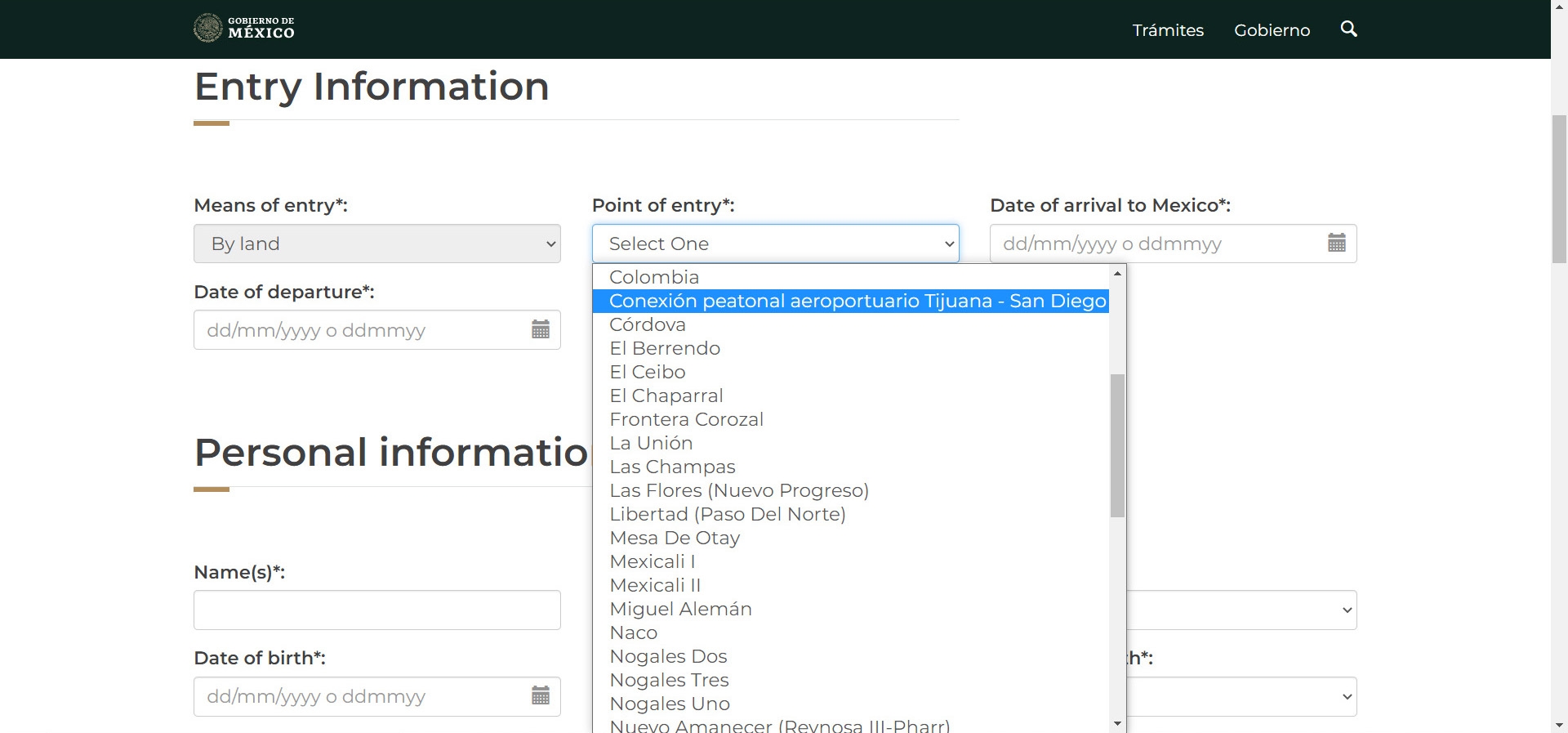Click into the Name(s) text field
The width and height of the screenshot is (1568, 733).
click(x=376, y=610)
